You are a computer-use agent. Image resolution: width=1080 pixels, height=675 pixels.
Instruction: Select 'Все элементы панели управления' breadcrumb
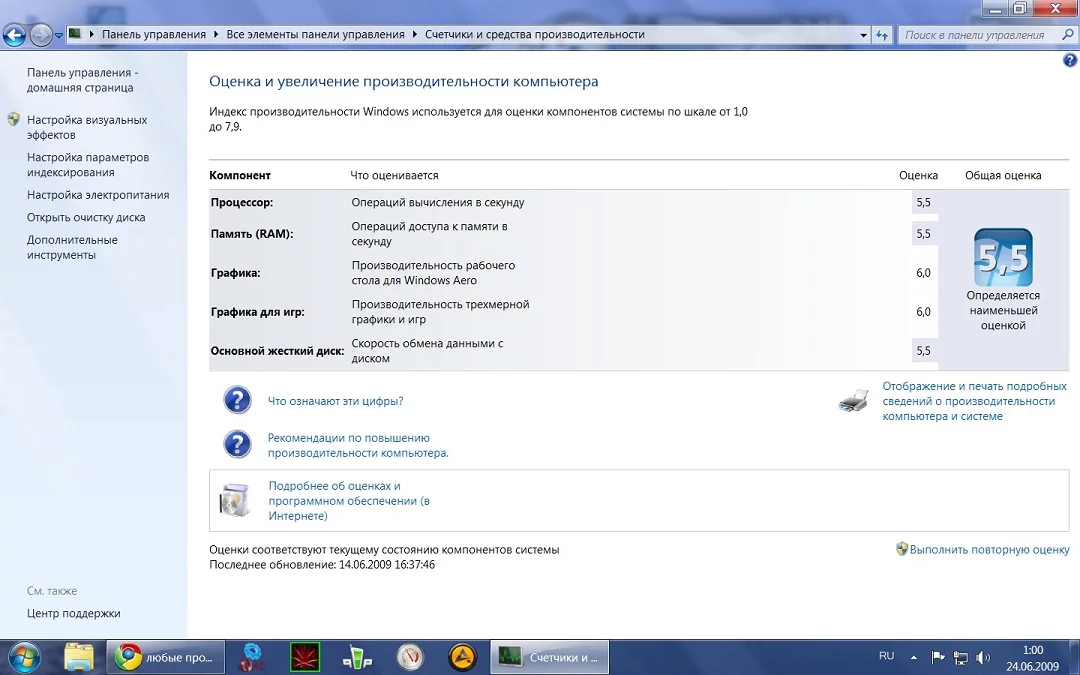[x=315, y=34]
